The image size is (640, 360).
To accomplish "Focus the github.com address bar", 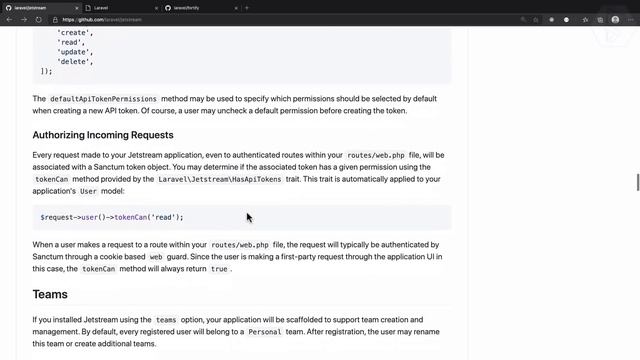I will [x=286, y=20].
